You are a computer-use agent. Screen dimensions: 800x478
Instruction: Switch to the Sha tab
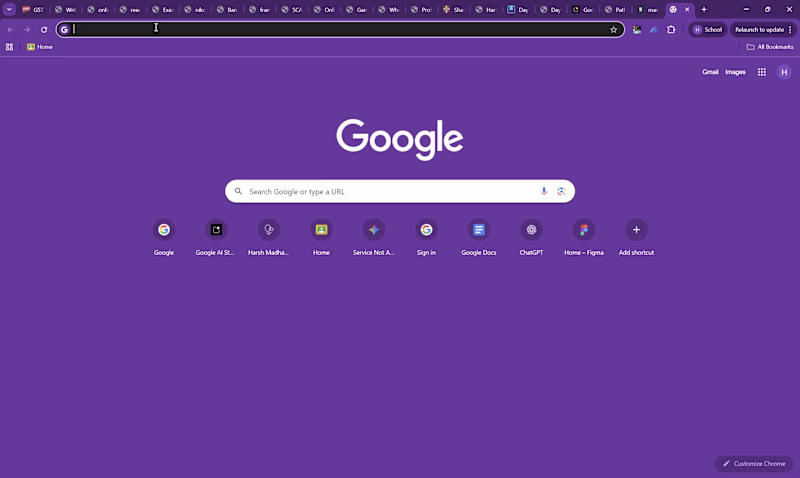coord(454,9)
